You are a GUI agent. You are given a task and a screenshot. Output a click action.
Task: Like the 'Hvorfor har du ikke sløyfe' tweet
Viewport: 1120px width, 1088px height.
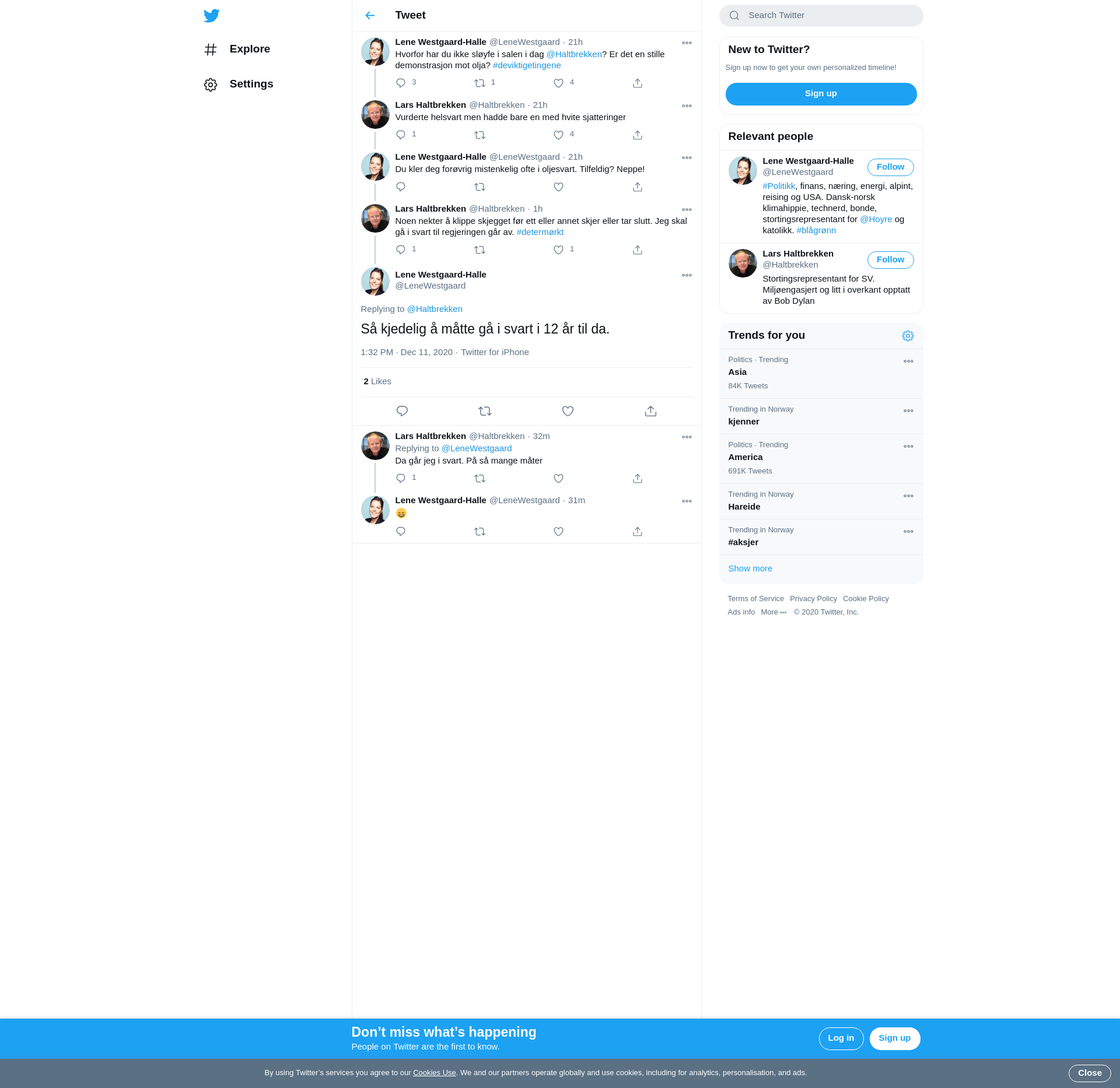[558, 83]
